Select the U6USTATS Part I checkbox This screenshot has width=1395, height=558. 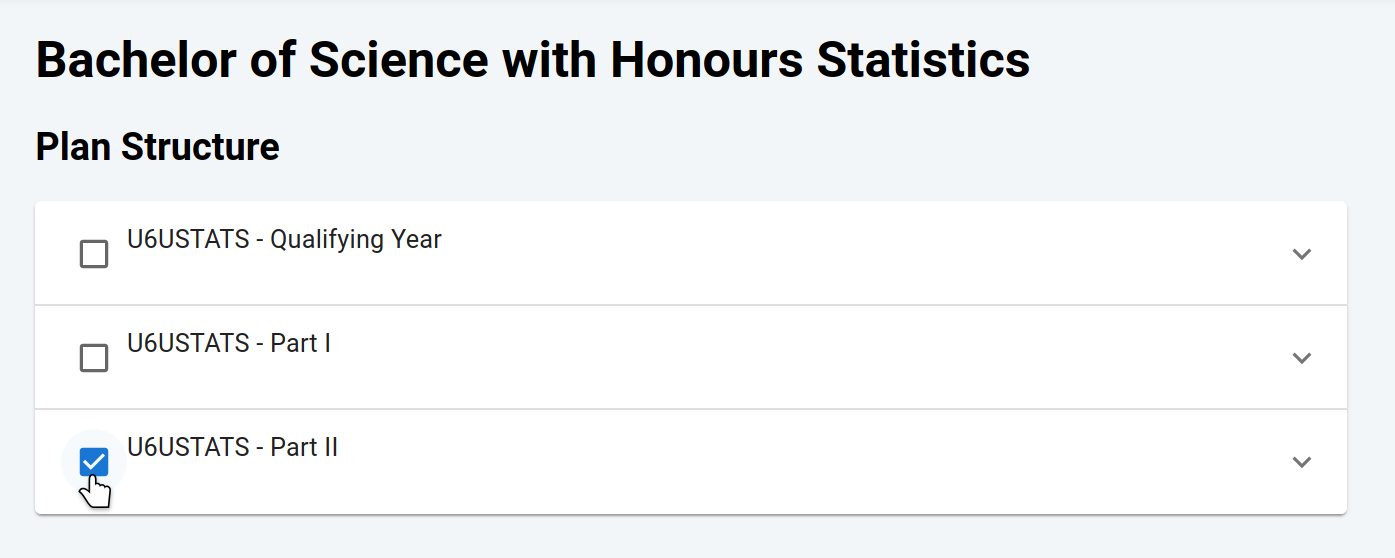pyautogui.click(x=94, y=358)
